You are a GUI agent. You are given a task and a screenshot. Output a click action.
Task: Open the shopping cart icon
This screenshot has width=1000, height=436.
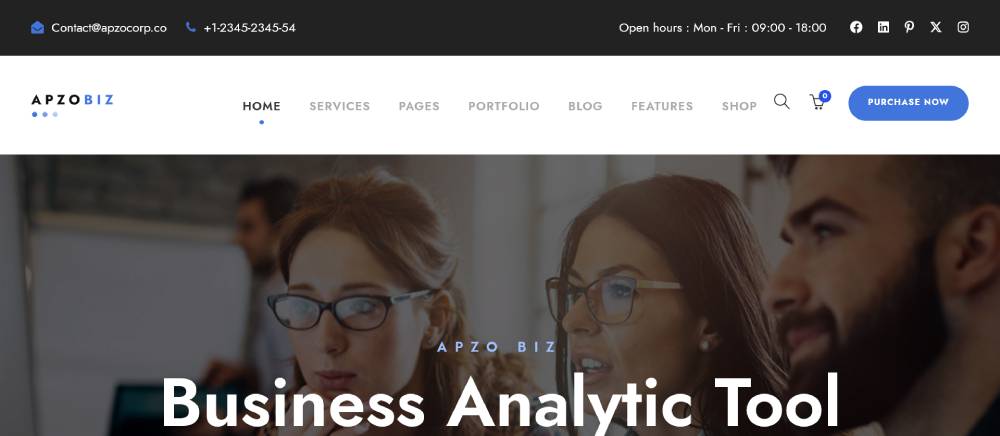point(819,101)
